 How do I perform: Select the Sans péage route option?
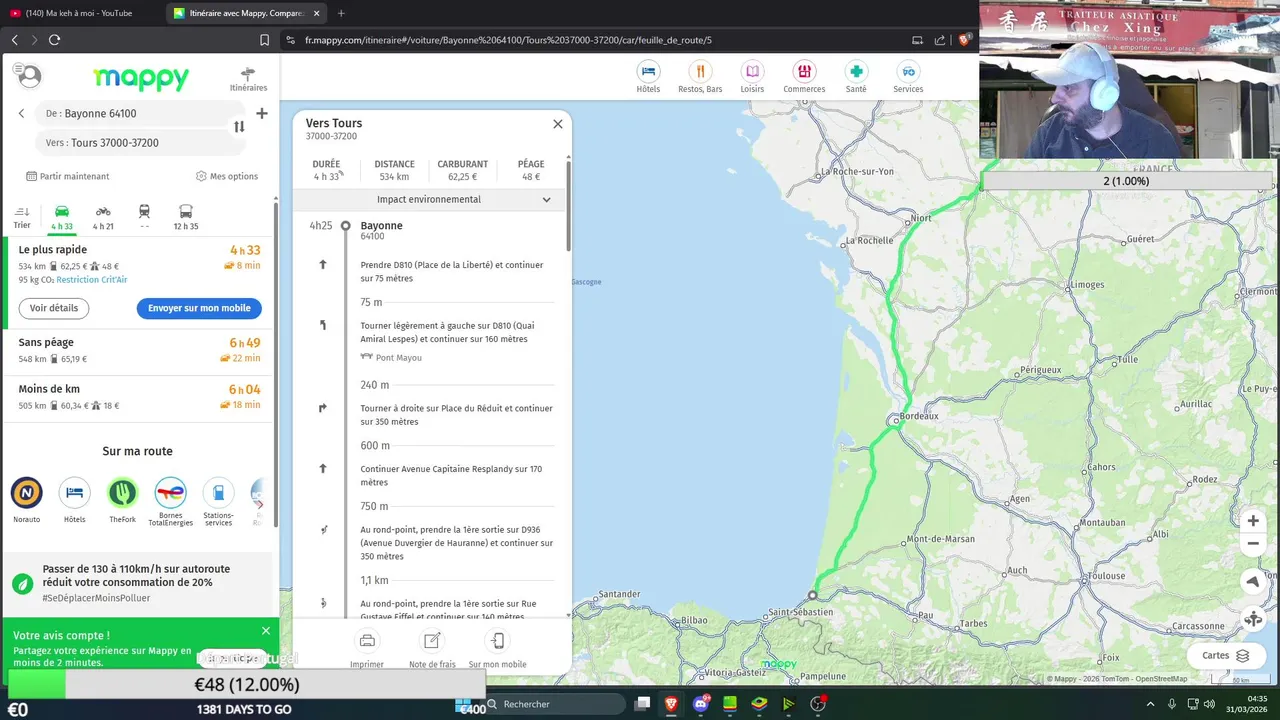(139, 350)
